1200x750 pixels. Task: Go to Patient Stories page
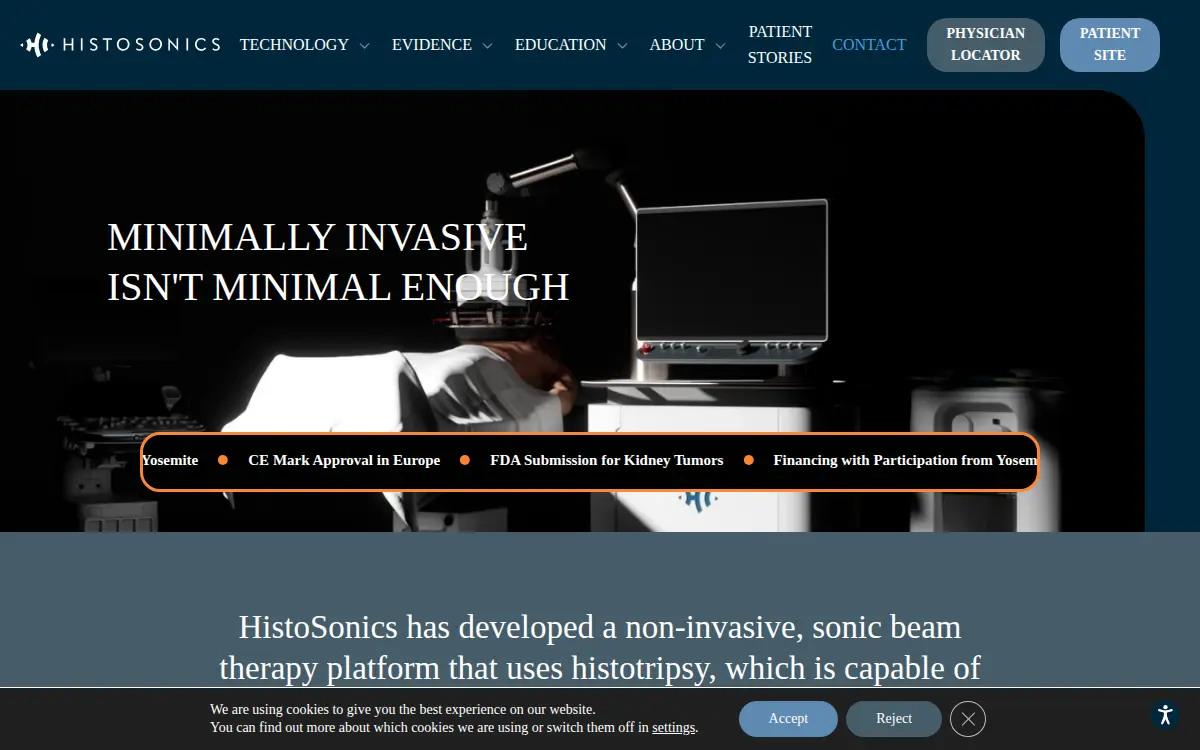click(x=780, y=45)
